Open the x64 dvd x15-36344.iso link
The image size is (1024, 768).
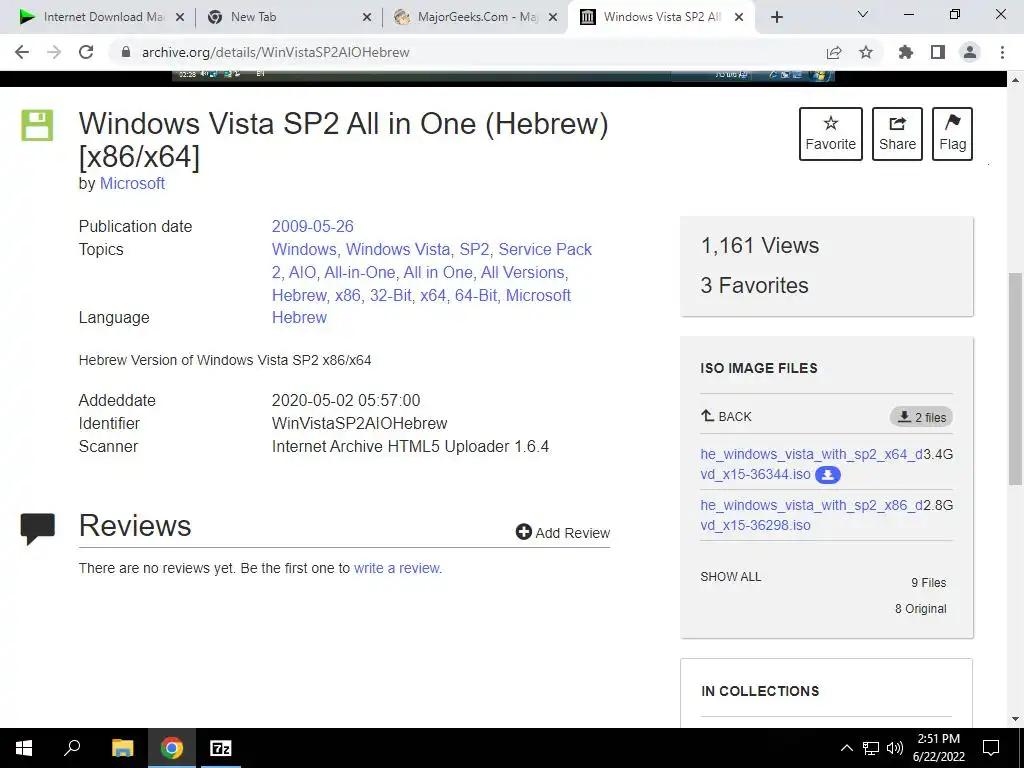click(811, 464)
